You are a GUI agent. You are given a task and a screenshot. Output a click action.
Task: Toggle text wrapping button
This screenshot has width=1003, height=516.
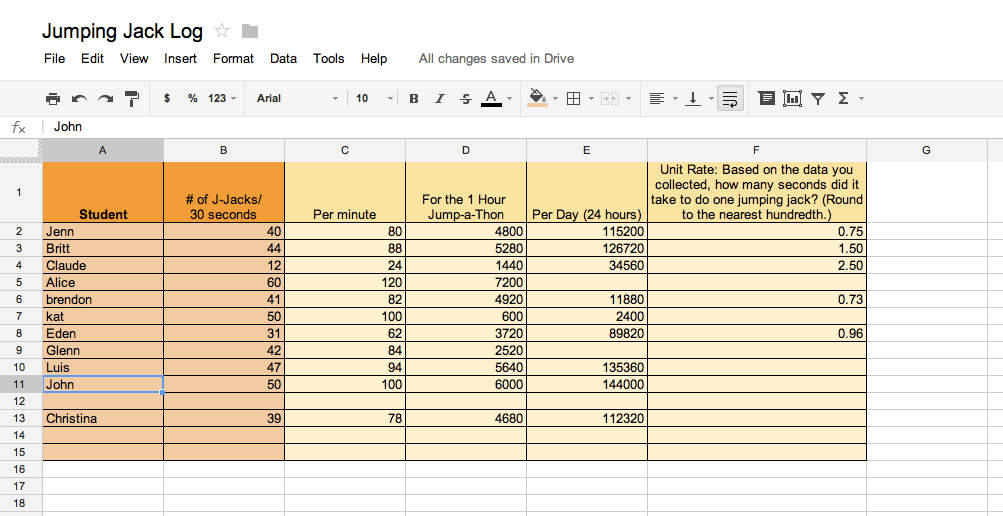coord(730,98)
